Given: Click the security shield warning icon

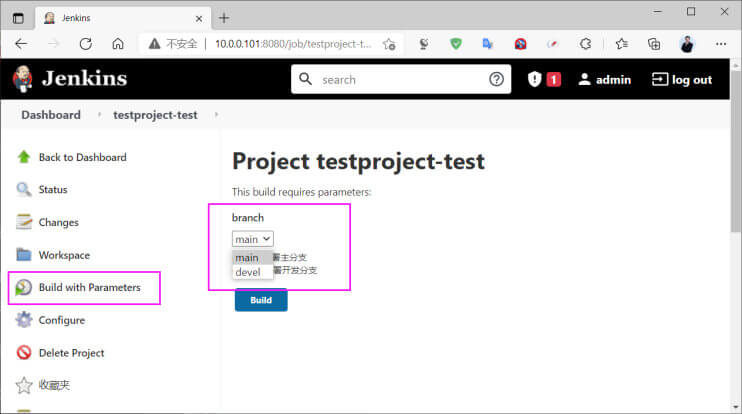Looking at the screenshot, I should pos(534,79).
